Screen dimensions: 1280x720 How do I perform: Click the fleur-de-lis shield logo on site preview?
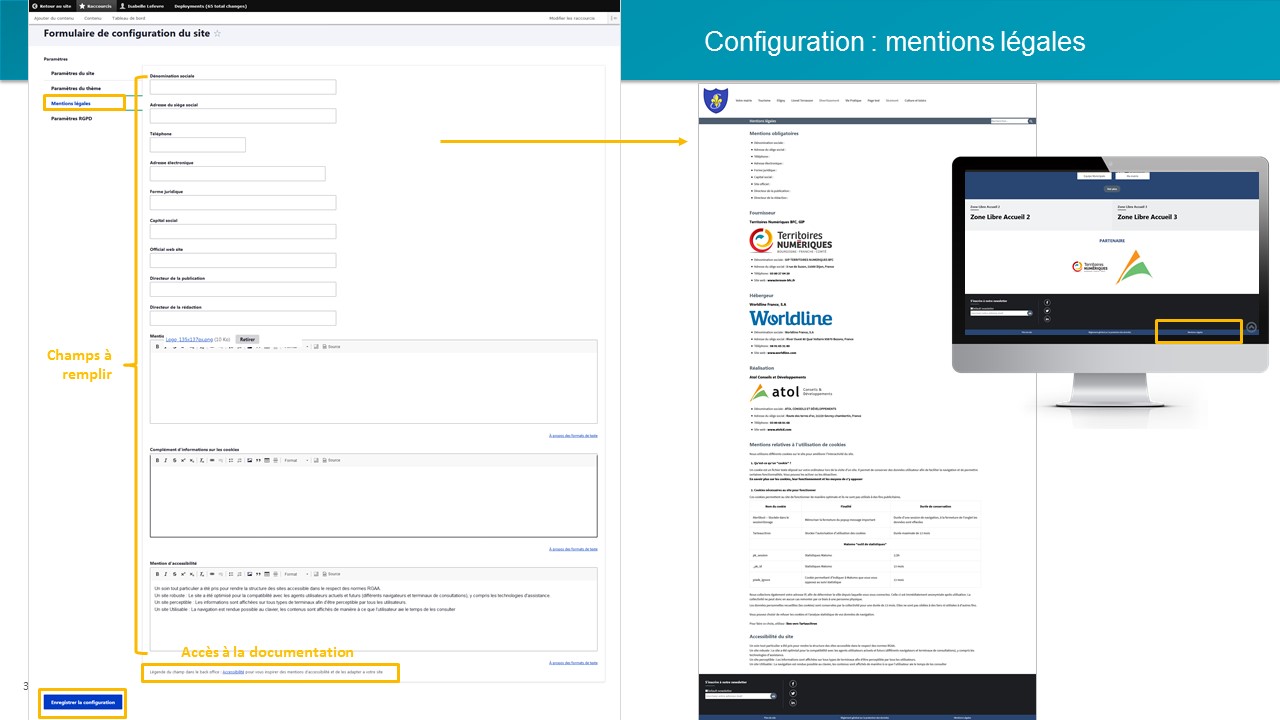point(714,100)
